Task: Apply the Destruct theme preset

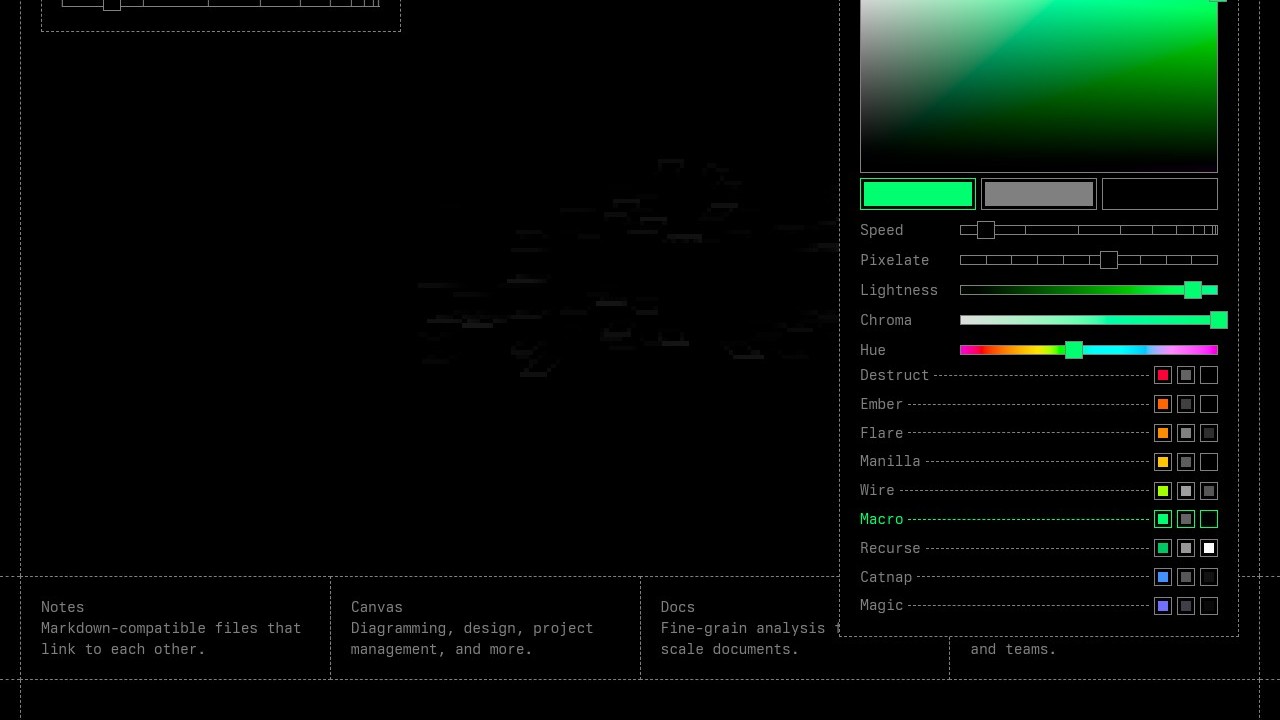Action: (x=894, y=375)
